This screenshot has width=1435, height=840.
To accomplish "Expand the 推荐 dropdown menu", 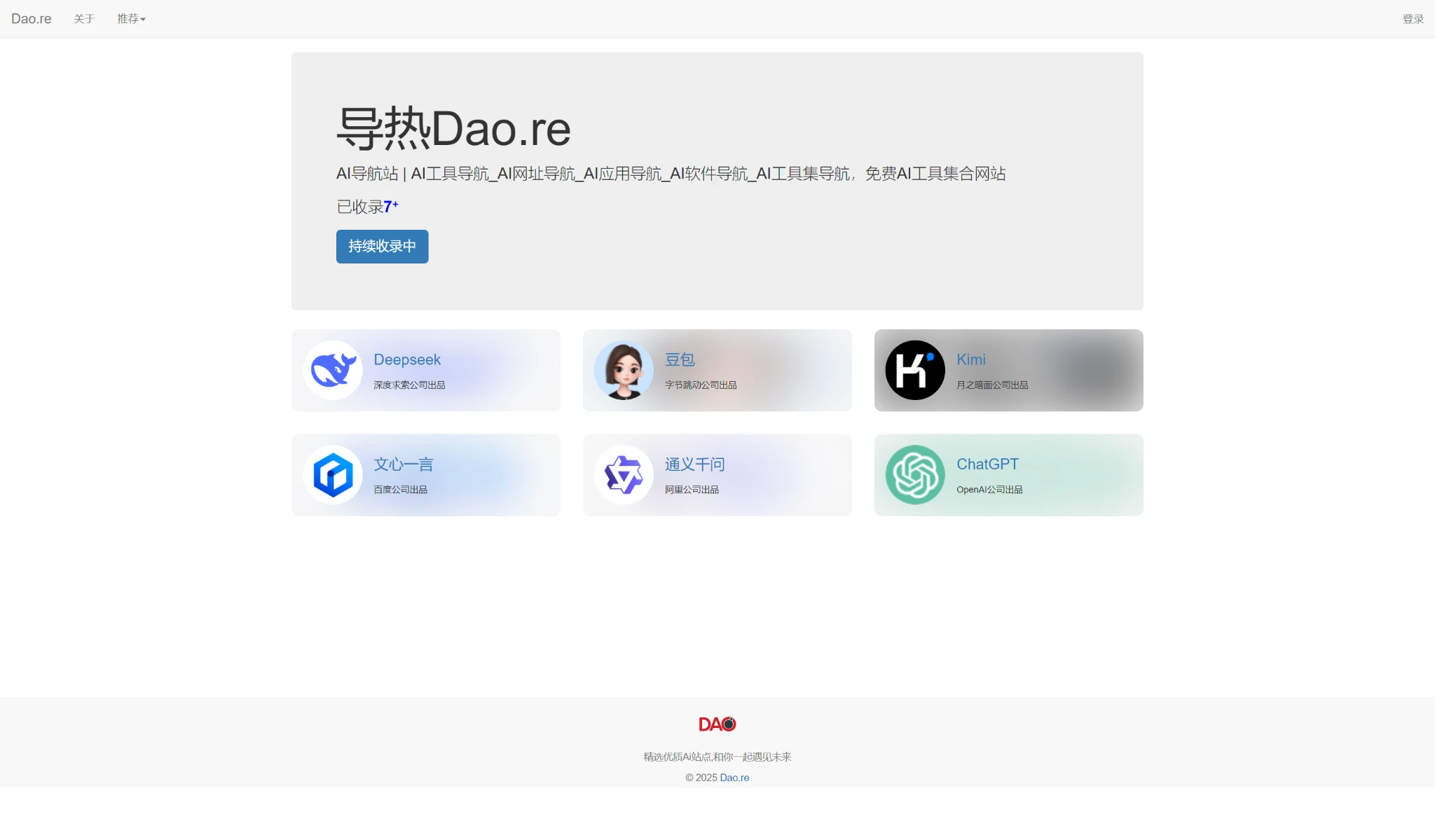I will (131, 19).
